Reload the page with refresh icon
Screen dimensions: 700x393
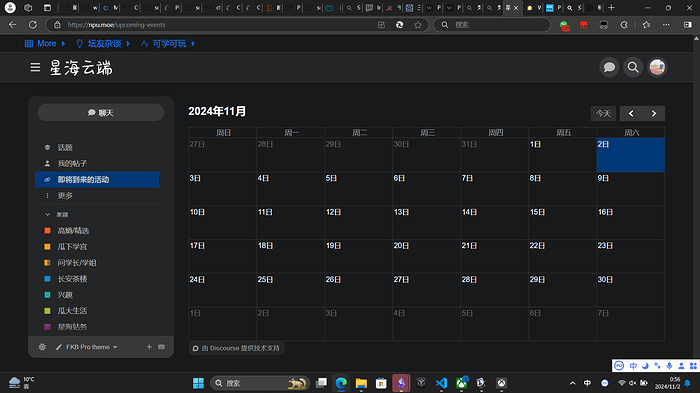tap(33, 25)
